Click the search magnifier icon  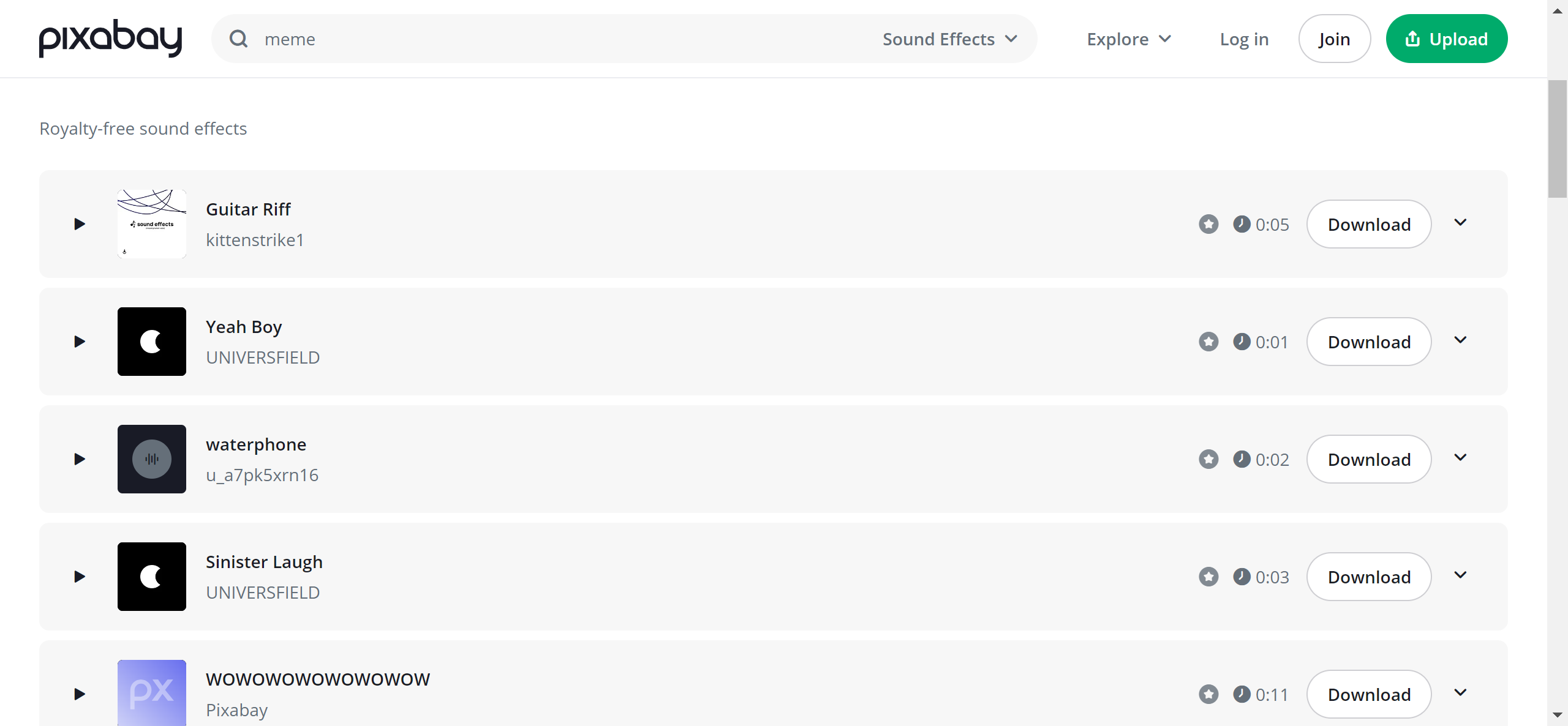(238, 39)
